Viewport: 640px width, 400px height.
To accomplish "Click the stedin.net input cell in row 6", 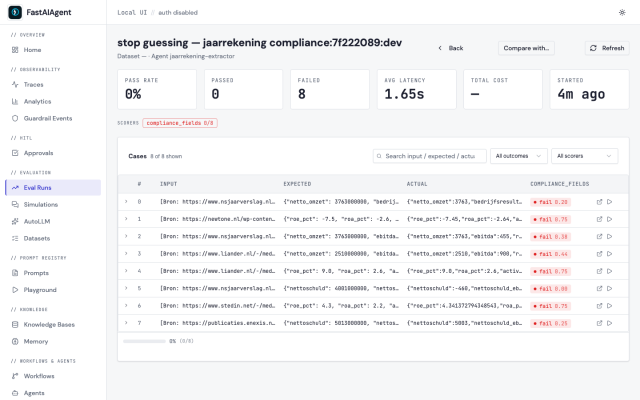I will [218, 306].
